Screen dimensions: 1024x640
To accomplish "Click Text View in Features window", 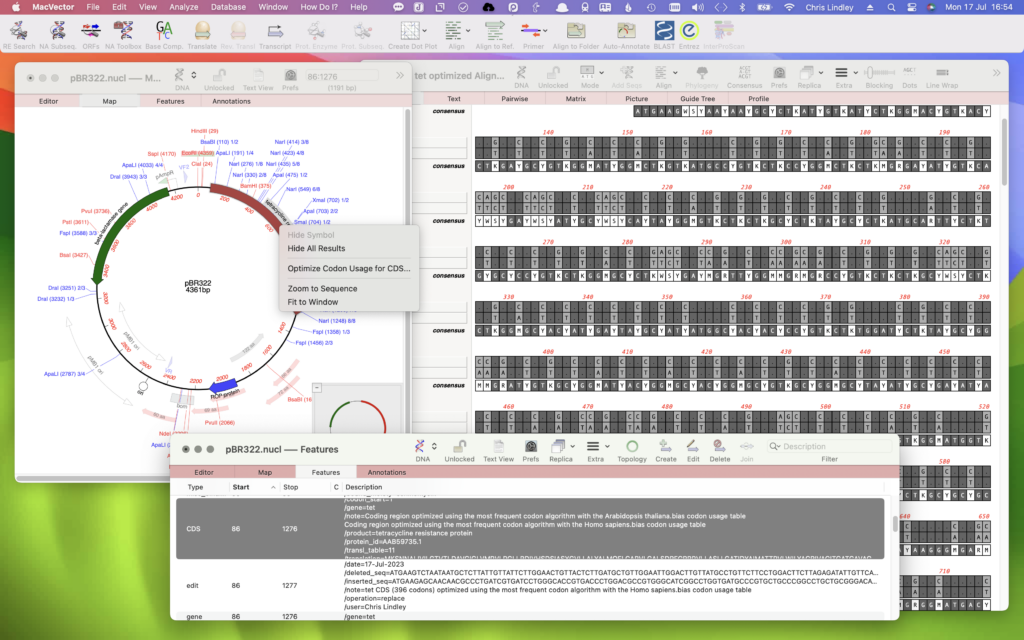I will [x=498, y=451].
